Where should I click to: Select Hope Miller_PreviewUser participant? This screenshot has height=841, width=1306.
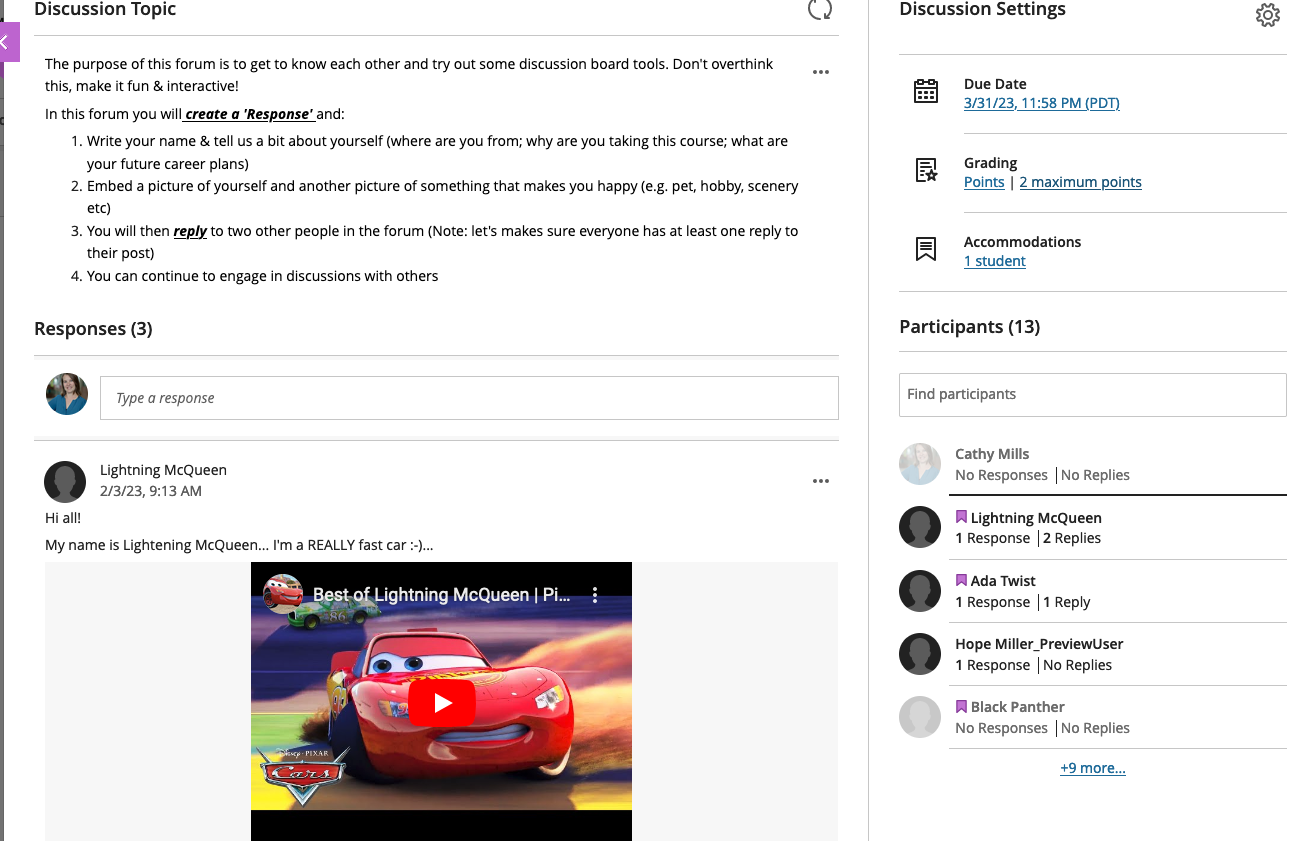(1039, 644)
